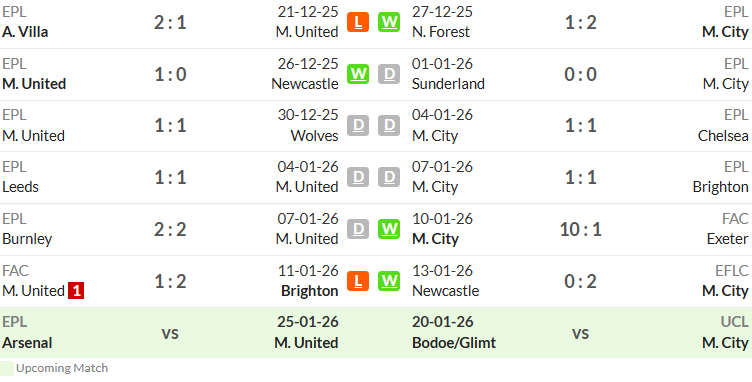This screenshot has width=752, height=382.
Task: Click the 2 : 1 A. Villa score
Action: point(170,23)
